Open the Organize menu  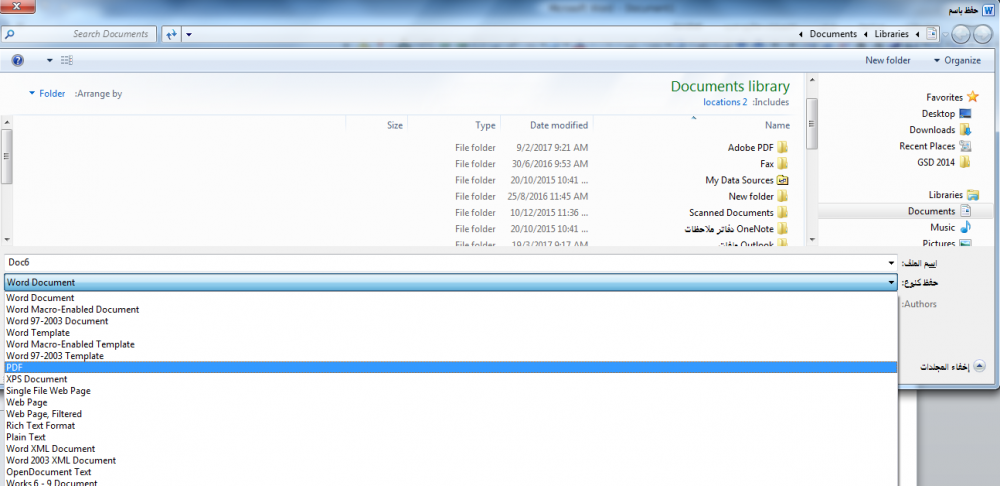(957, 61)
